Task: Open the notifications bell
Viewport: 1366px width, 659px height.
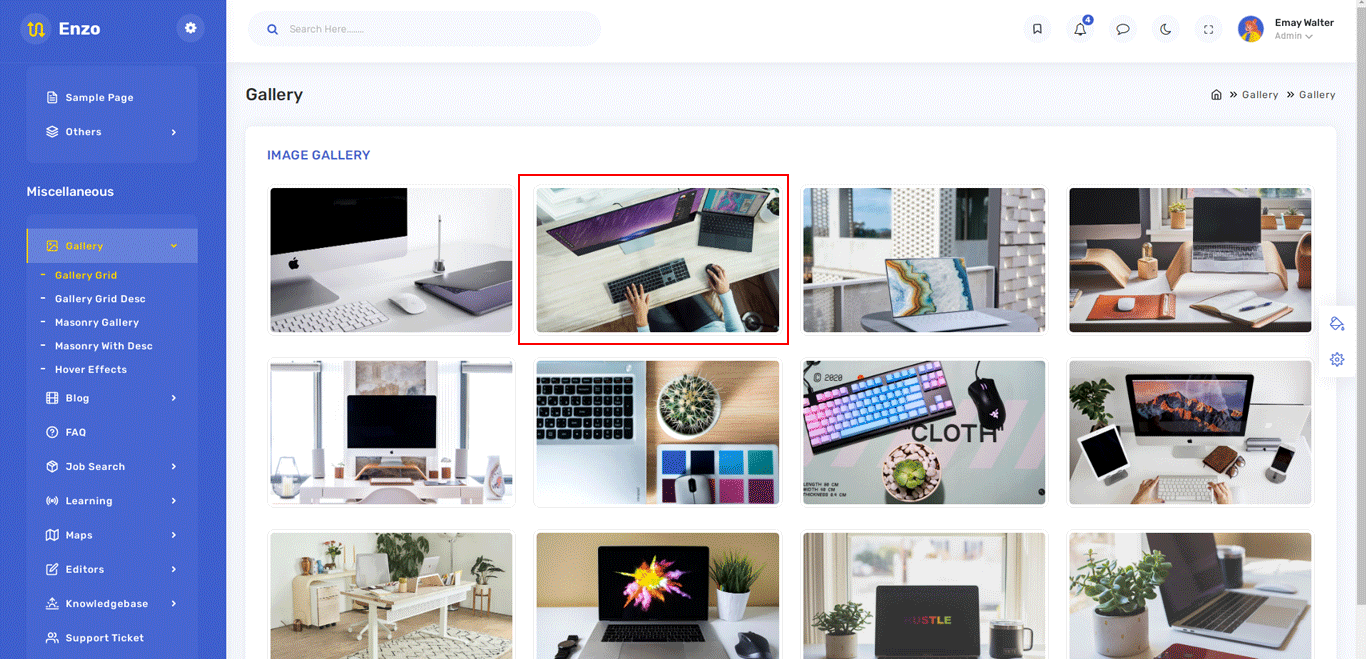Action: [x=1080, y=29]
